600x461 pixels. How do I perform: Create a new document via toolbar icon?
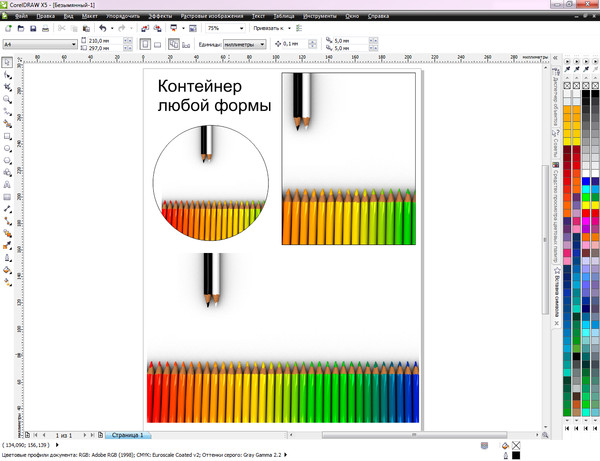8,28
